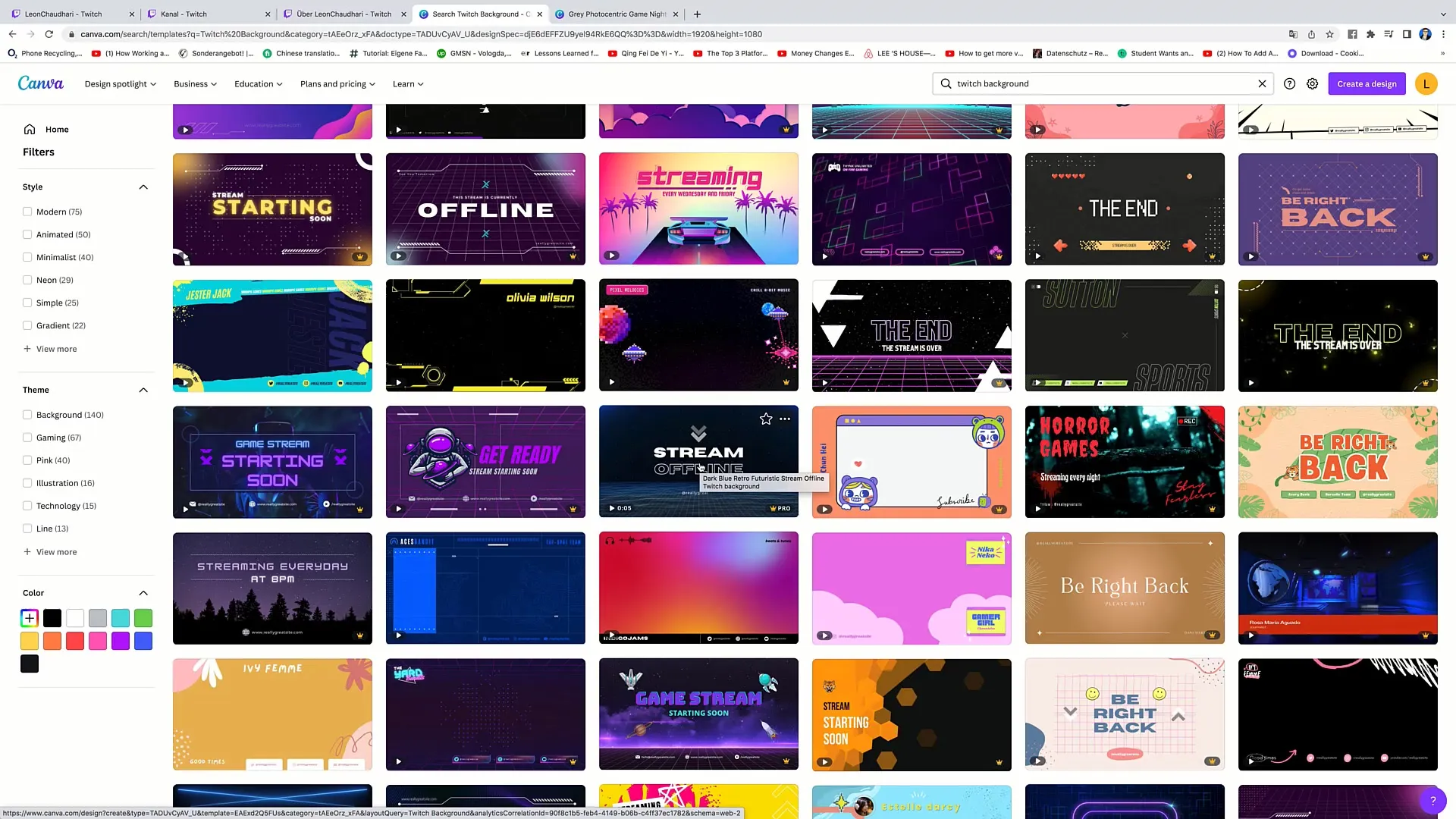Switch to the LeonChaudhari - Twitch tab
Viewport: 1456px width, 819px height.
tap(72, 14)
